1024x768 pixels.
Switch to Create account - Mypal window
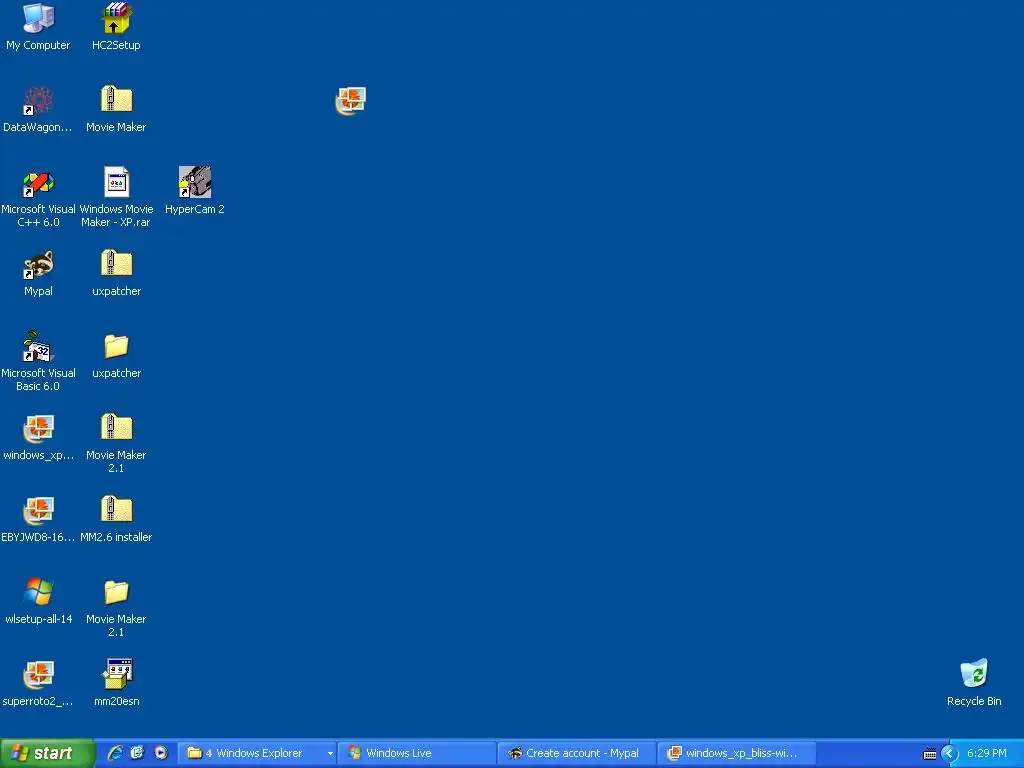tap(577, 753)
